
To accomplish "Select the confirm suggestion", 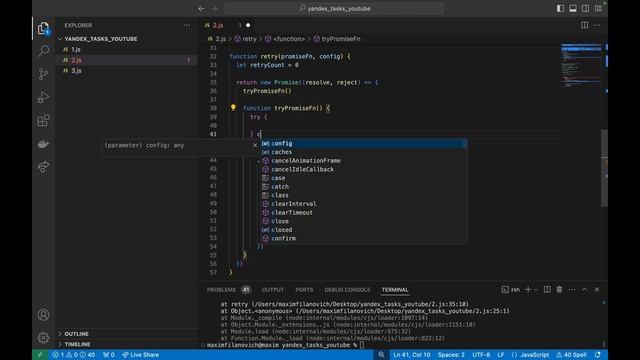I will click(364, 238).
